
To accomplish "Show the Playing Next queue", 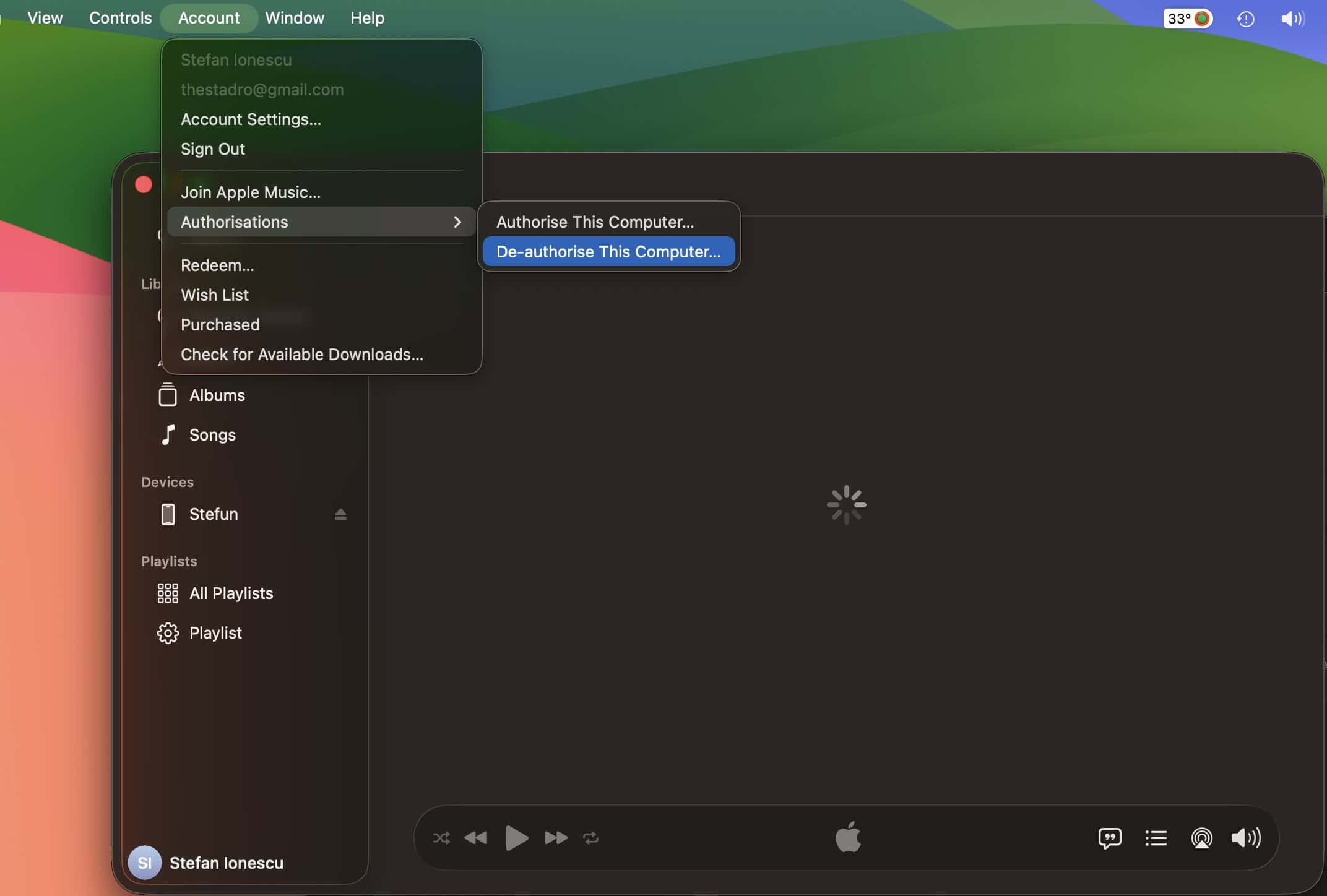I will (x=1156, y=838).
